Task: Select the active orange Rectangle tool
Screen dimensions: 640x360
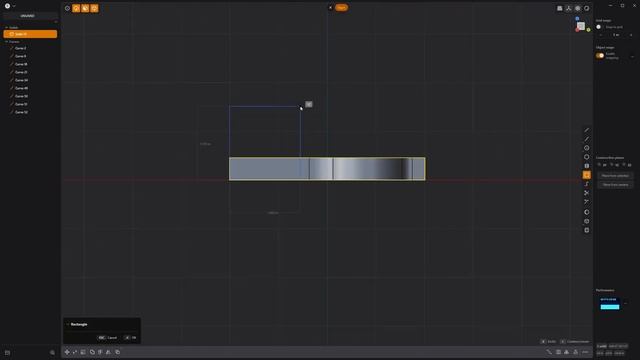Action: (x=587, y=175)
